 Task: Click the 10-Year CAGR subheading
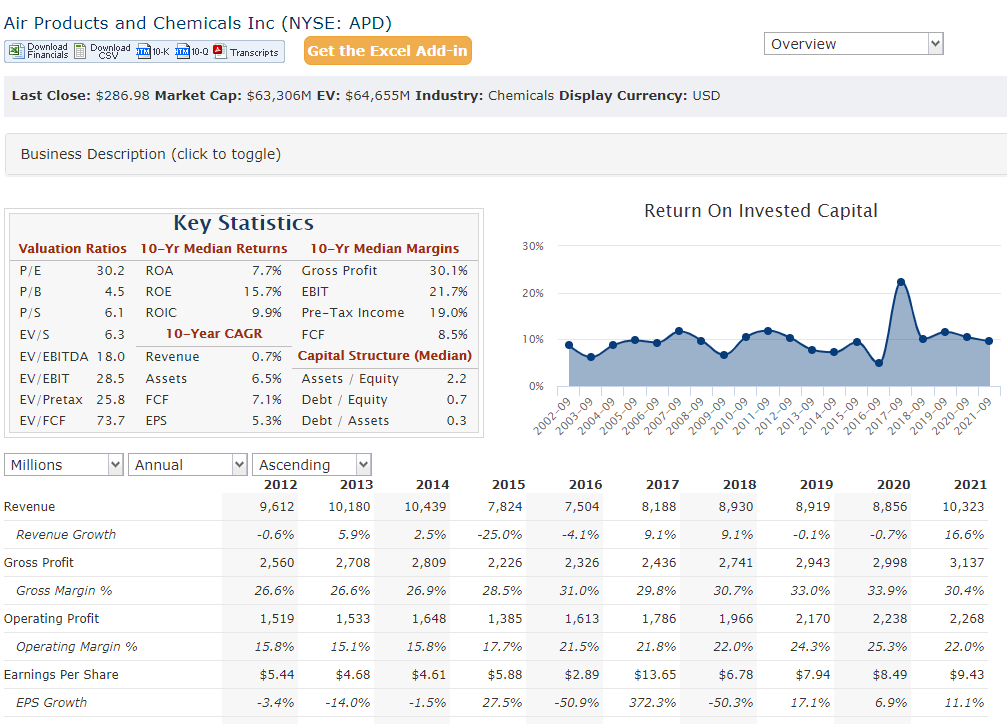click(x=214, y=334)
